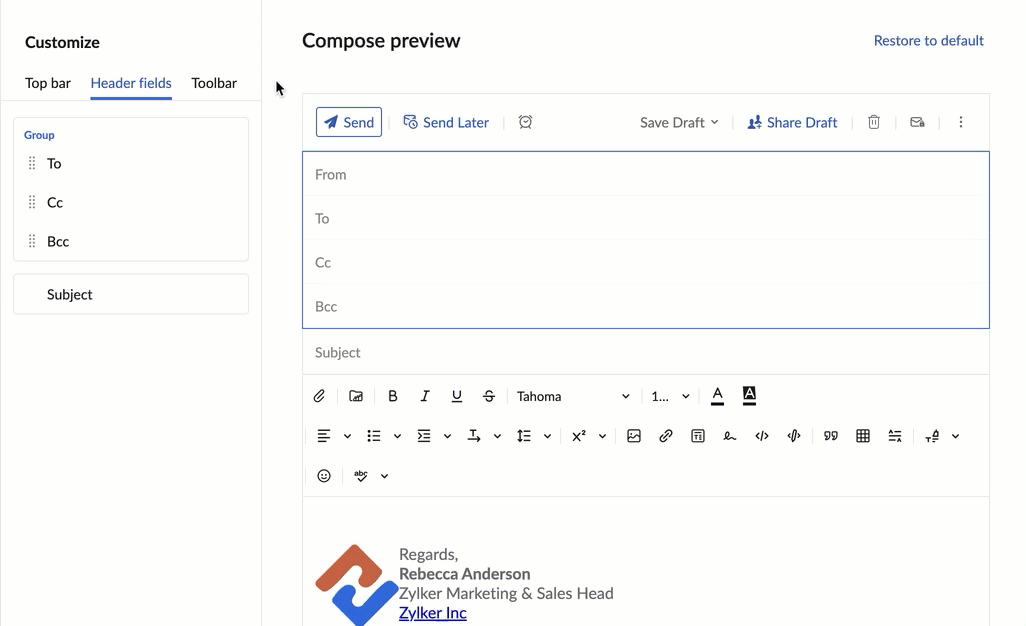
Task: Open the font color picker
Action: tap(717, 396)
